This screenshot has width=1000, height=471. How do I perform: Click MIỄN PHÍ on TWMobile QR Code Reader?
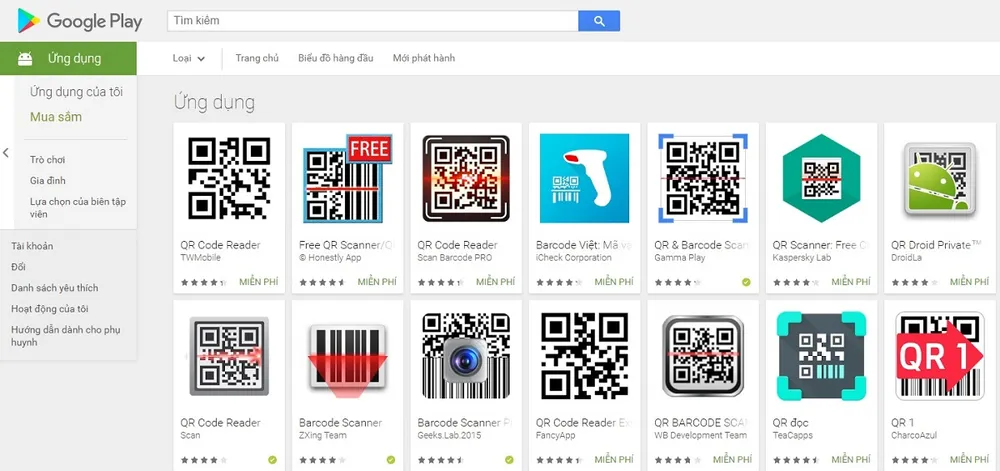pos(258,282)
